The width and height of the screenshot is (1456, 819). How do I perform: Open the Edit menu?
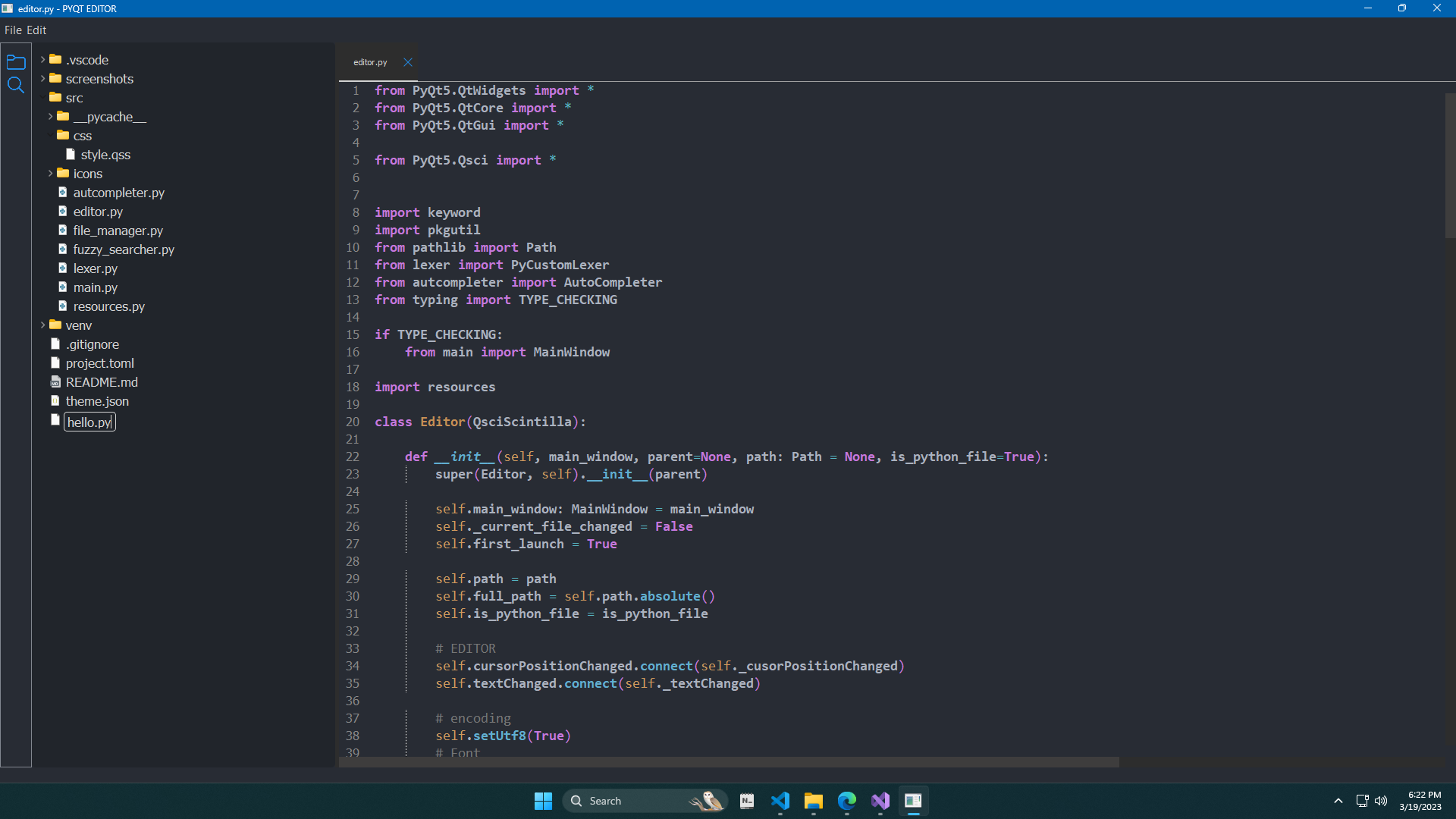[36, 30]
